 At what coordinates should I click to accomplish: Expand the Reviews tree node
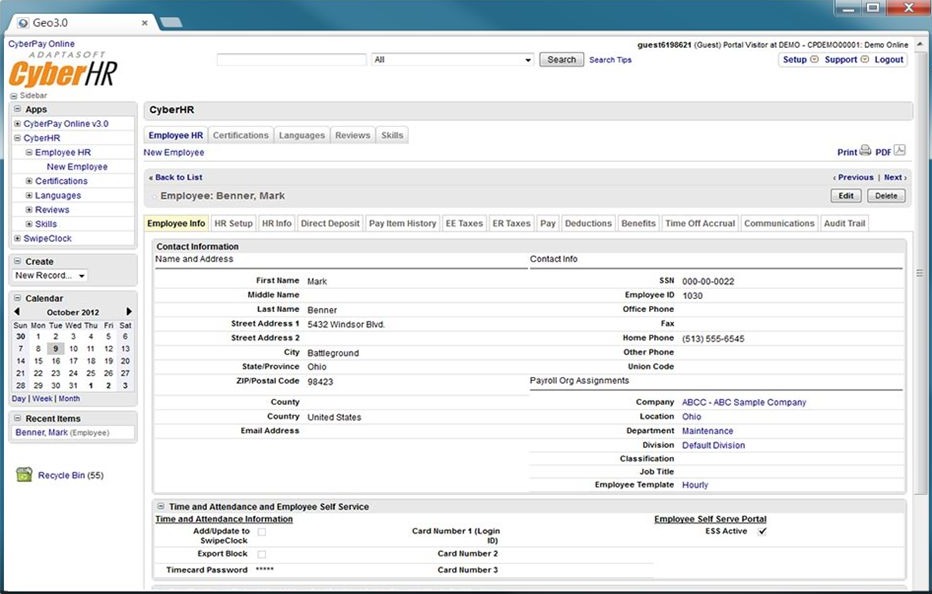(29, 209)
